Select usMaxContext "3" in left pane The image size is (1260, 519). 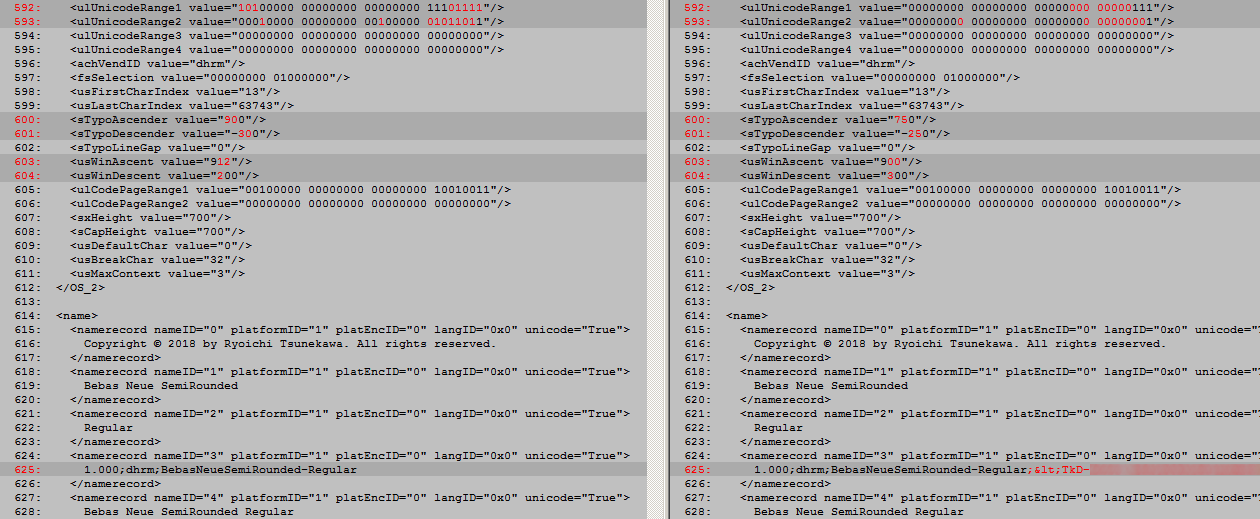pyautogui.click(x=158, y=273)
